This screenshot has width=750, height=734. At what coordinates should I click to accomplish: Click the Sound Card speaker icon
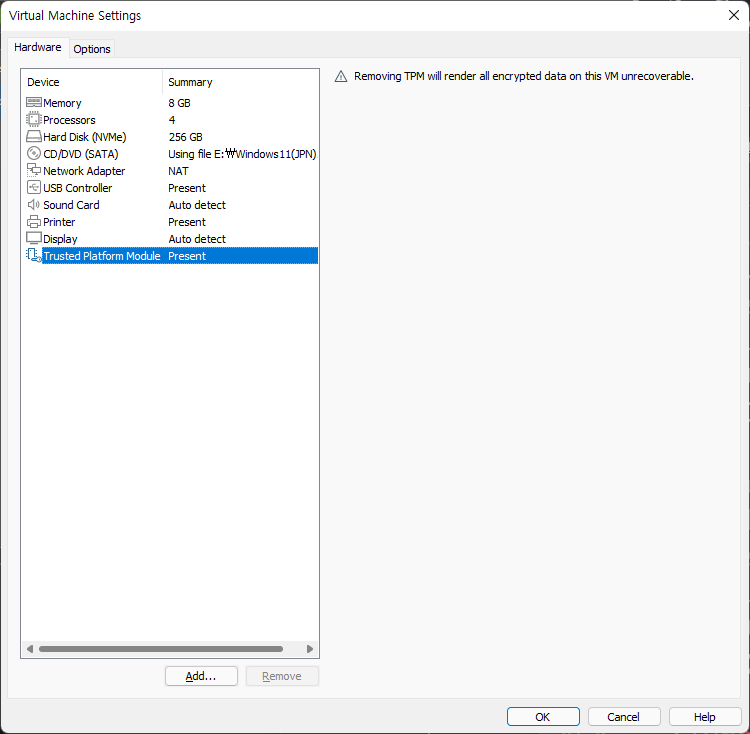pos(33,205)
